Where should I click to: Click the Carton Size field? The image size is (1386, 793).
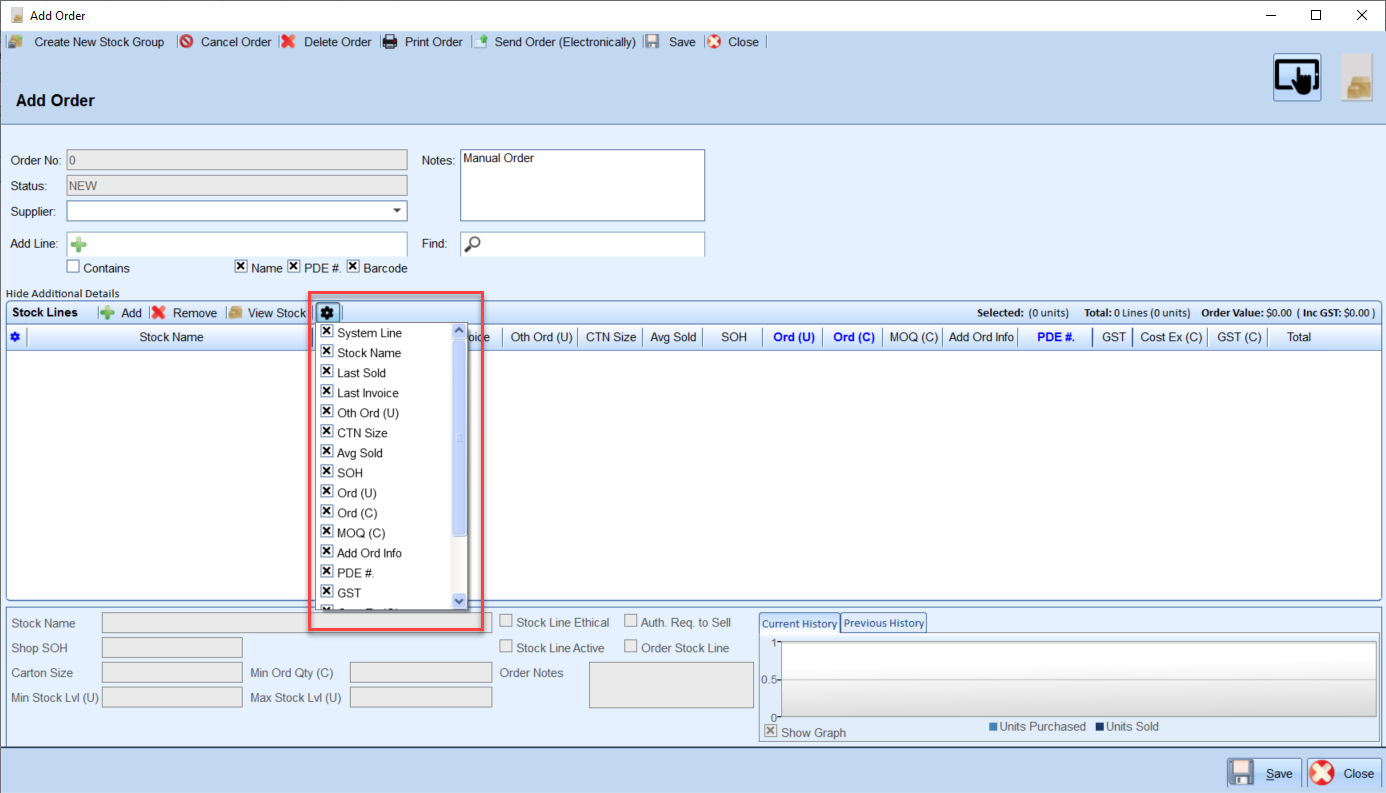(172, 672)
